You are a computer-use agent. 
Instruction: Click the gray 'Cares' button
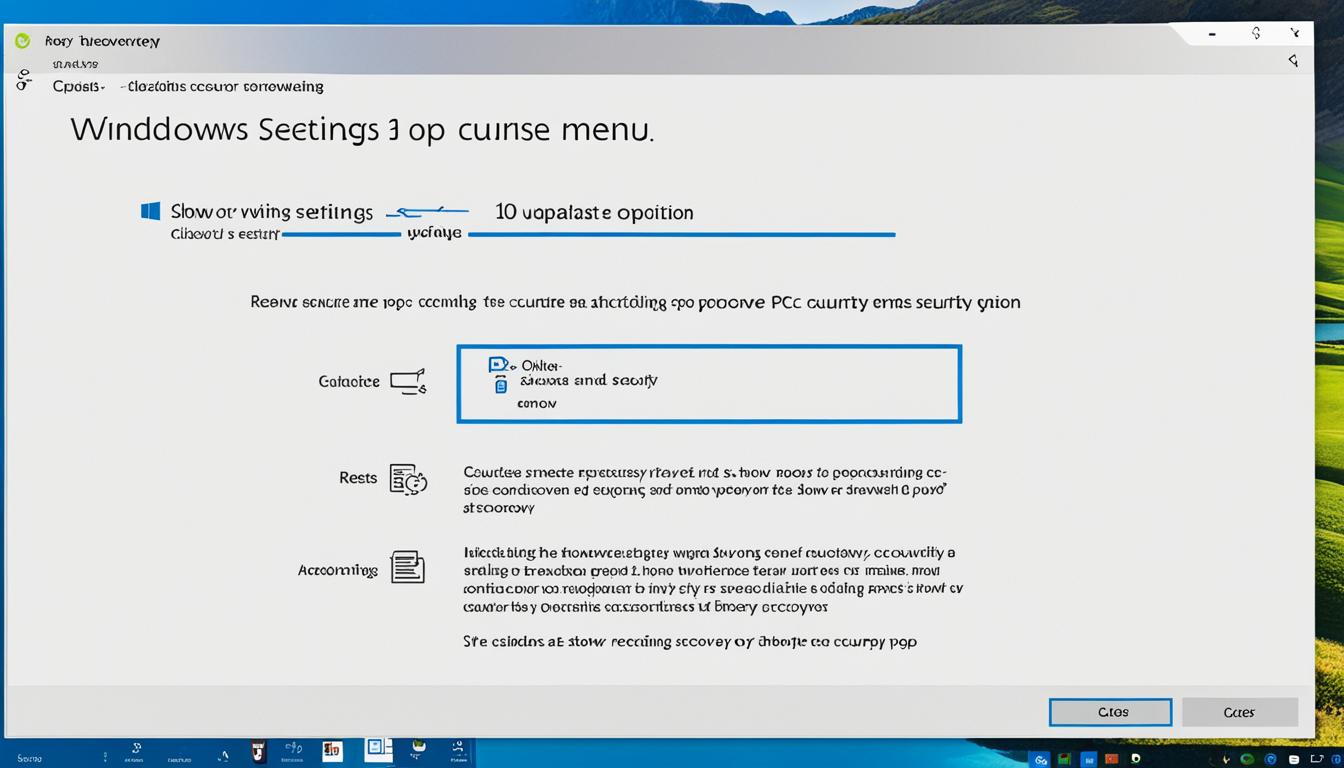[x=1239, y=712]
